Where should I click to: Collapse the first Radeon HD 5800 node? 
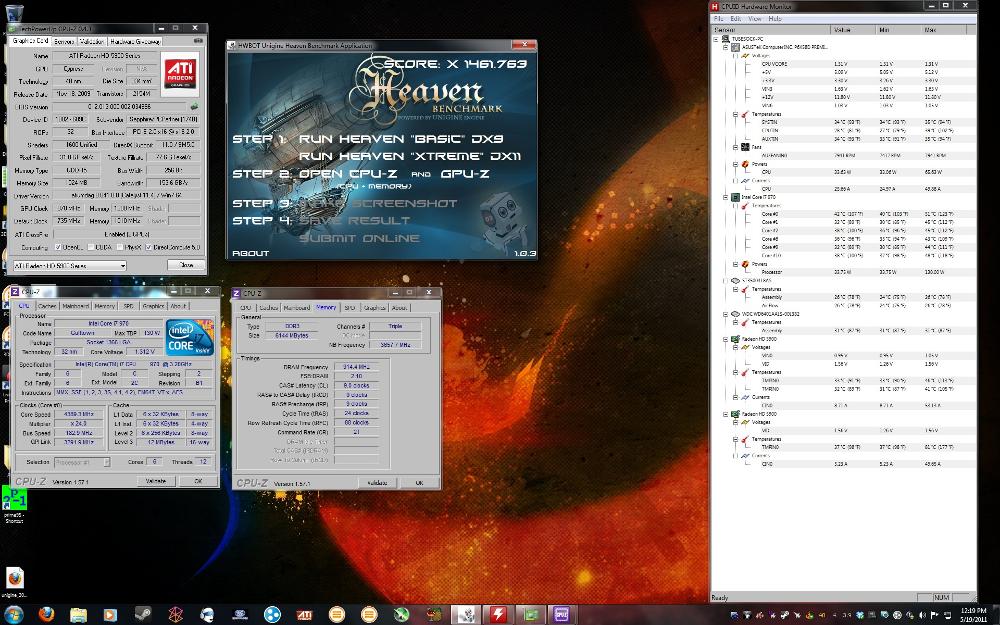coord(726,339)
